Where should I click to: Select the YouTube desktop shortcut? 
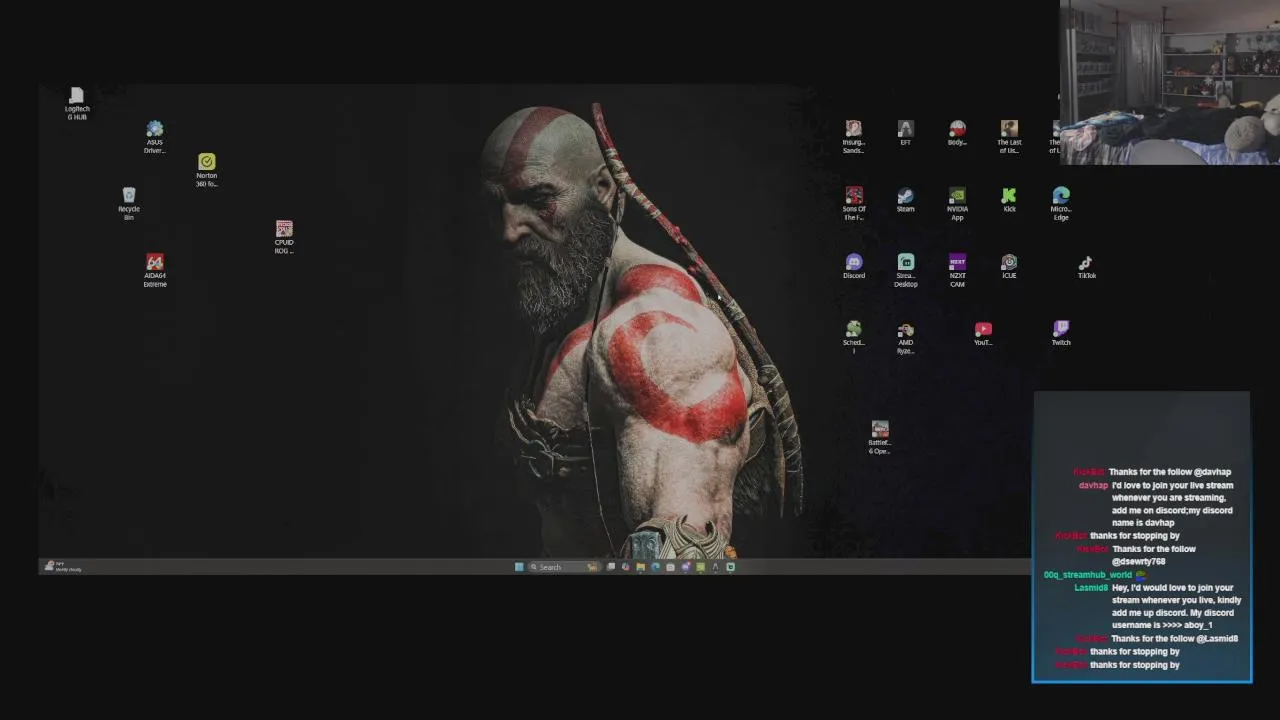pyautogui.click(x=983, y=334)
